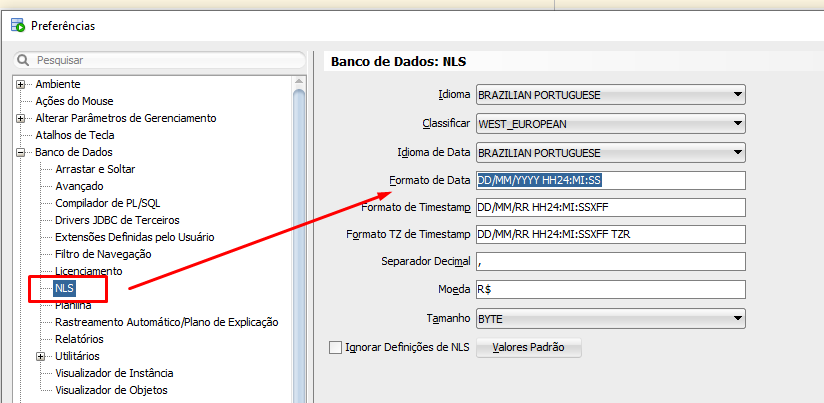Click the Banco de Dados label
Image resolution: width=824 pixels, height=403 pixels.
tap(74, 152)
